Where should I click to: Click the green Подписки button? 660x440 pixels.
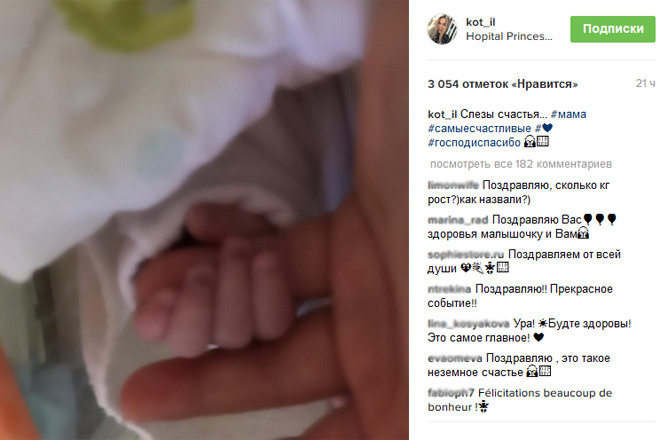[x=613, y=29]
